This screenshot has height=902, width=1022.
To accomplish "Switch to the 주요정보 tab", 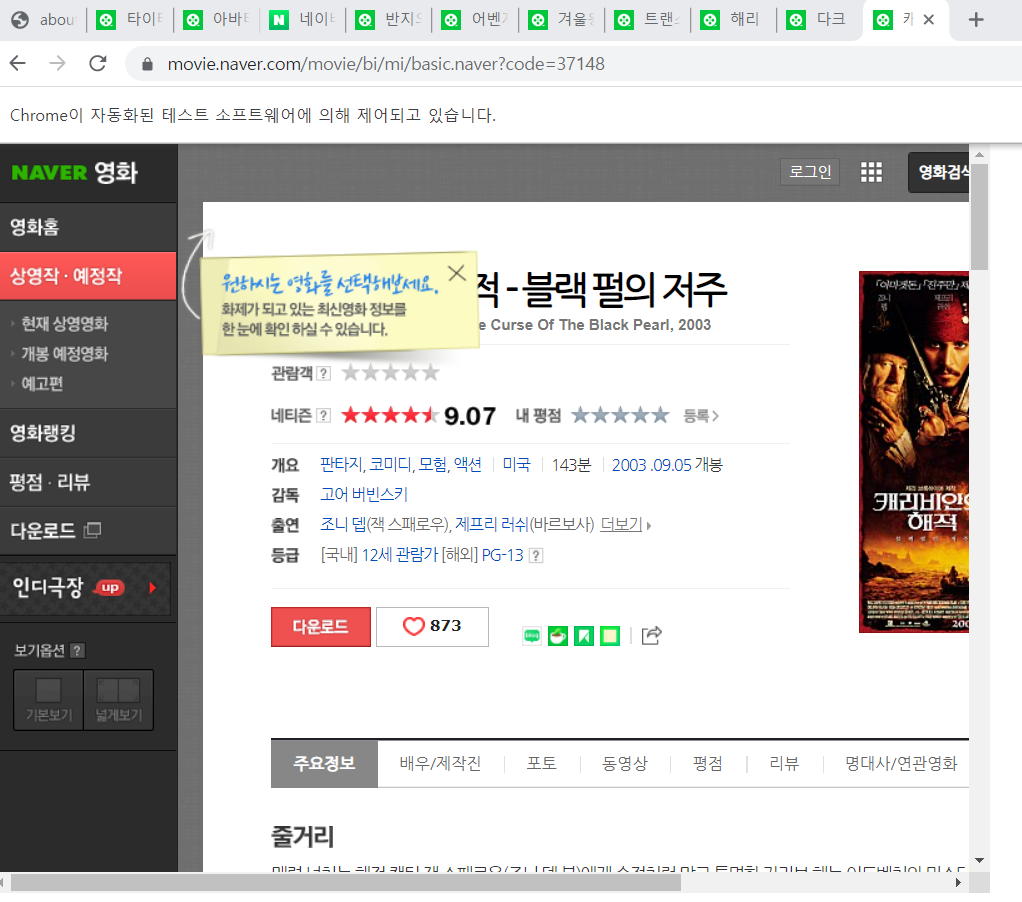I will pos(324,763).
